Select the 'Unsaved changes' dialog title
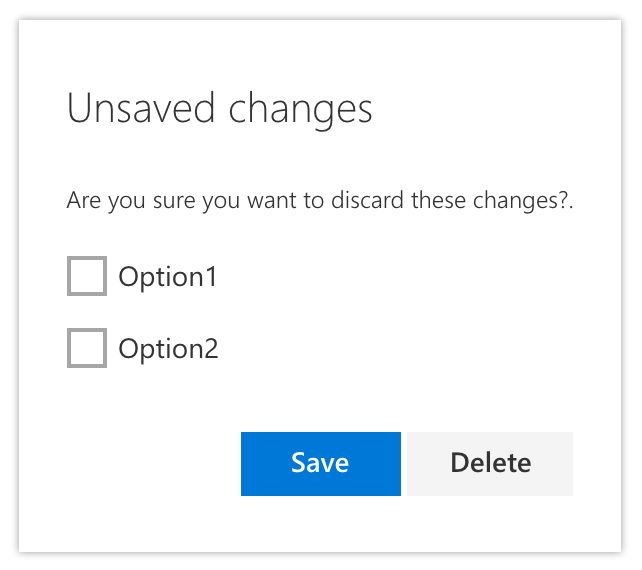The width and height of the screenshot is (642, 570). (x=219, y=109)
